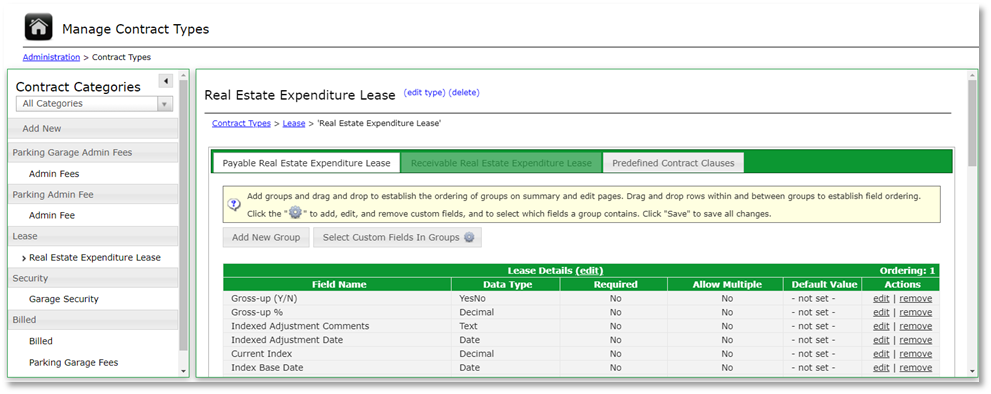Click the Parking Admin Fee category header
Viewport: 991px width, 394px height.
click(93, 195)
